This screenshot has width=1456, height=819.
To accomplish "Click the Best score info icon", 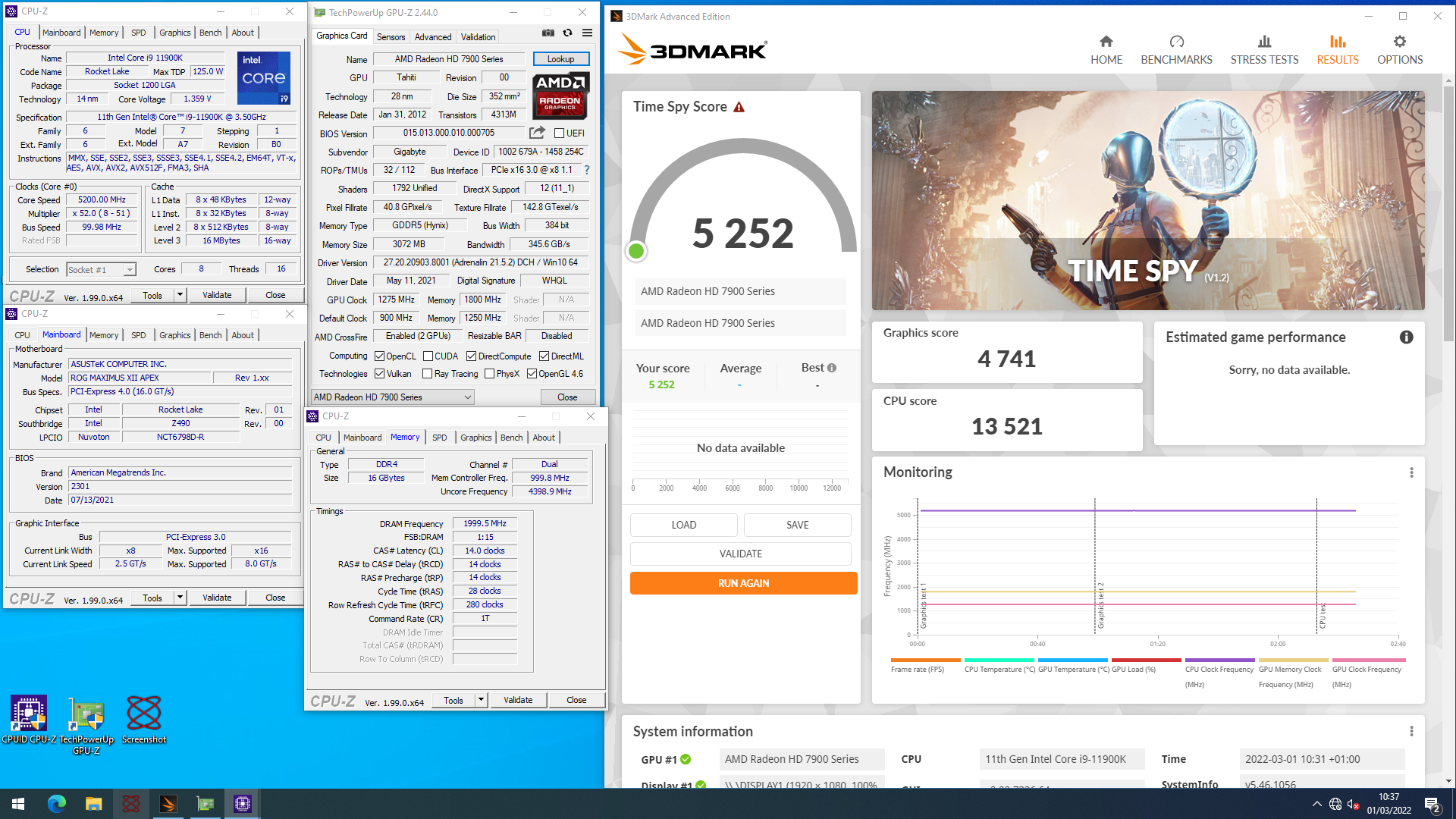I will pos(832,368).
